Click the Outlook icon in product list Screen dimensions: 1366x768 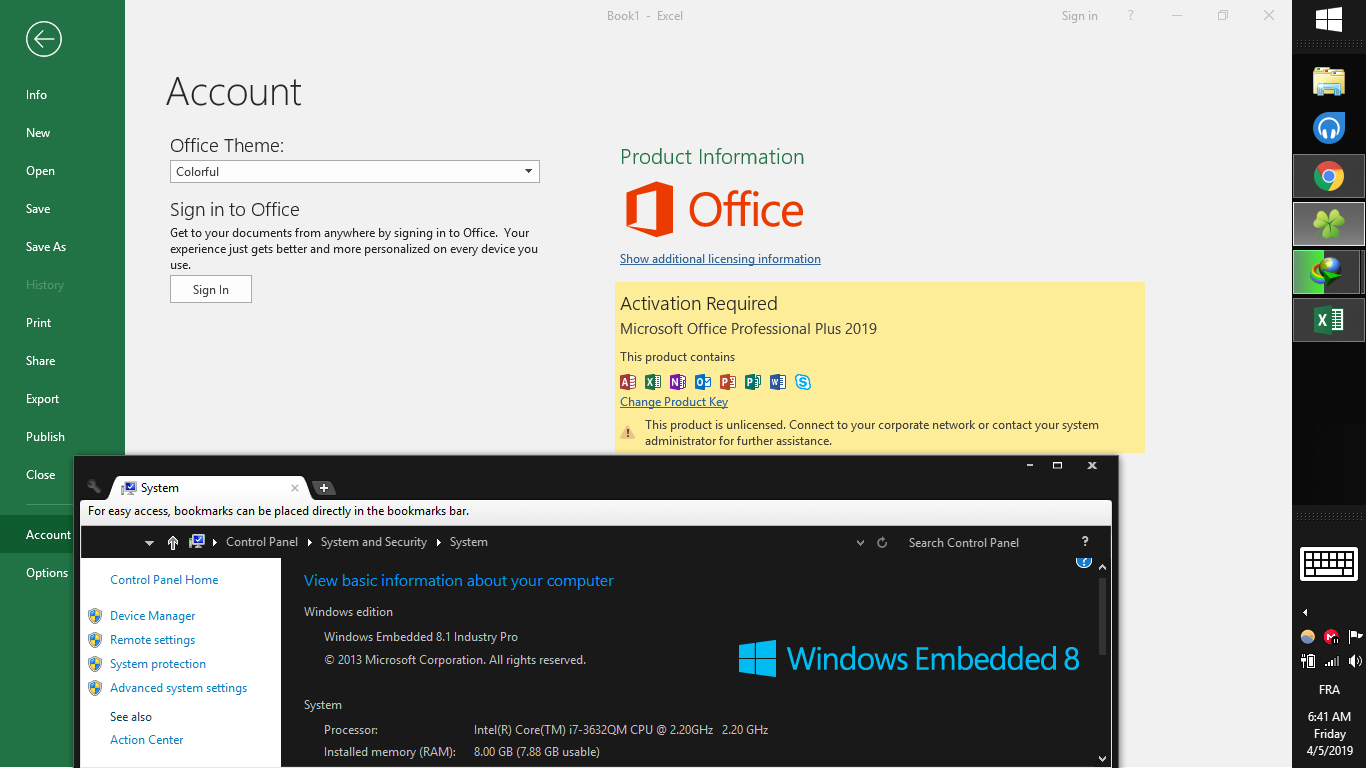click(x=703, y=382)
